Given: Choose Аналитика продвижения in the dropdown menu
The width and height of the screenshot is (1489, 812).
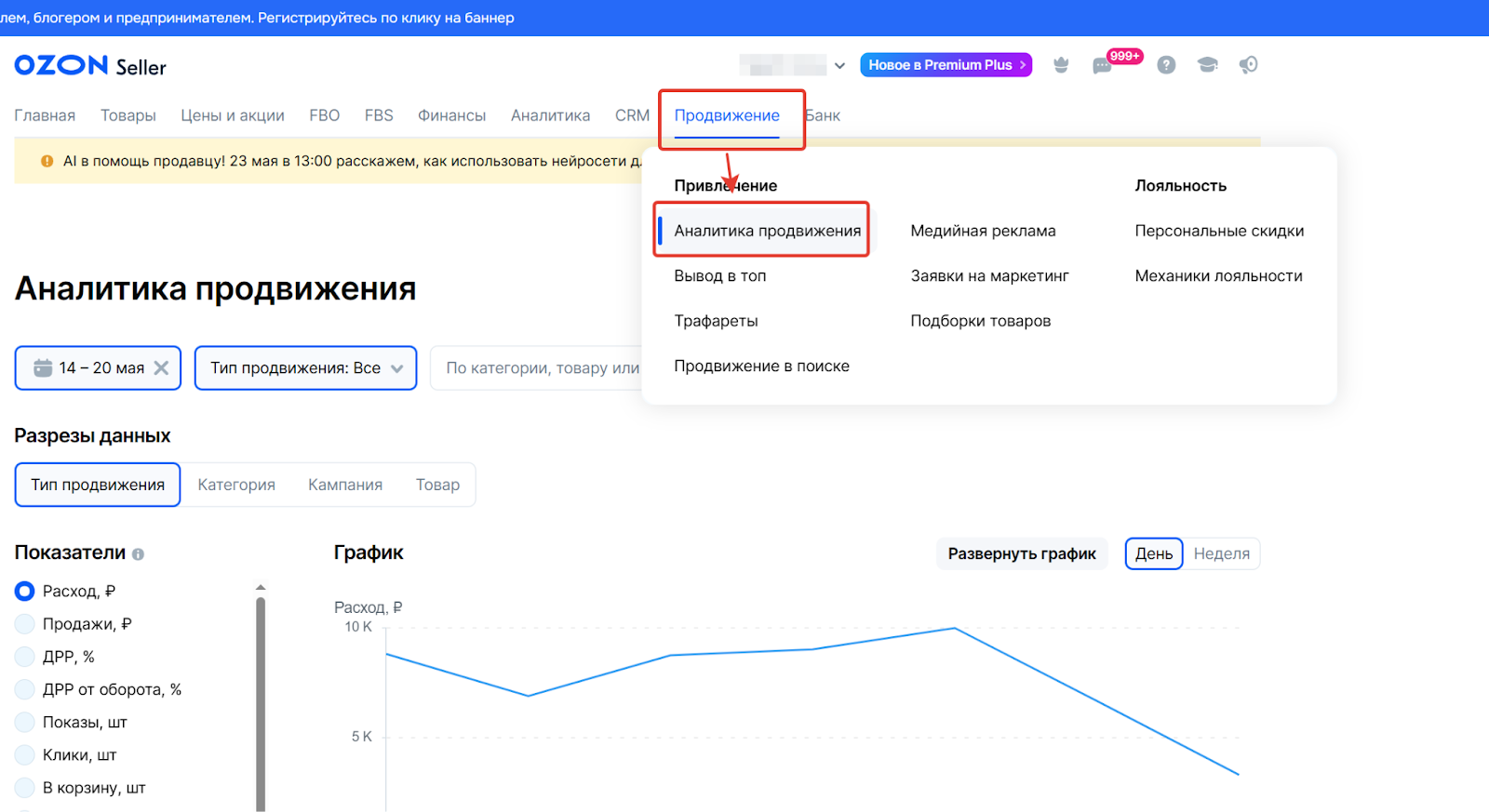Looking at the screenshot, I should (x=767, y=231).
